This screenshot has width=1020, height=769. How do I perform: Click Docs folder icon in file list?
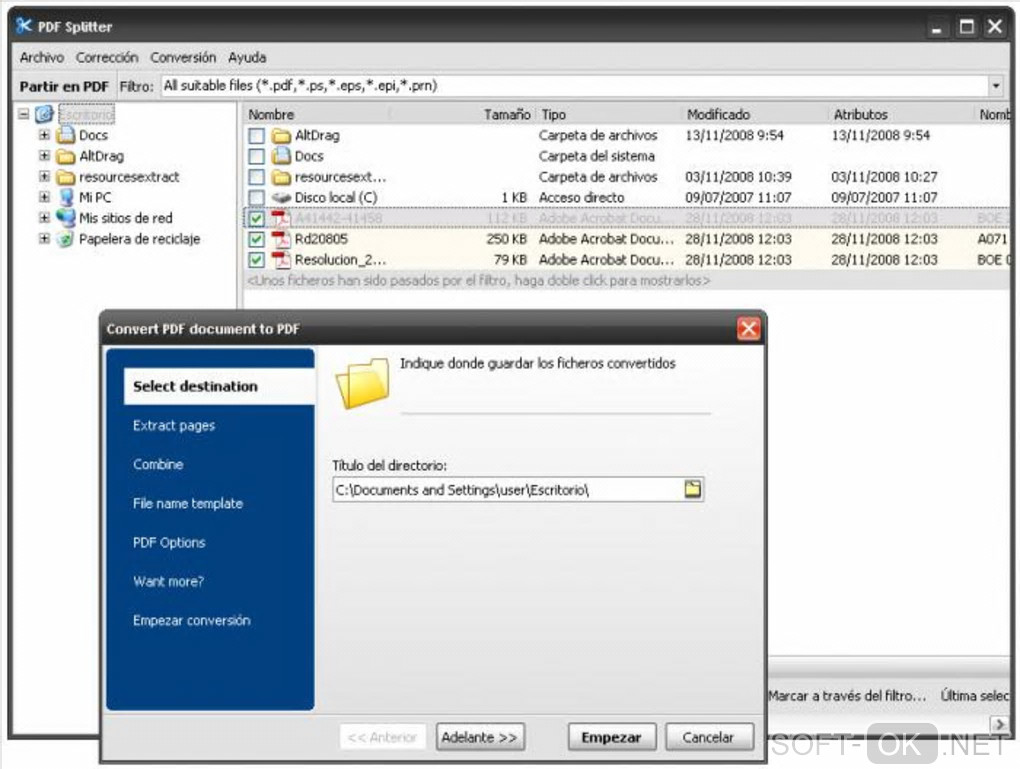281,156
